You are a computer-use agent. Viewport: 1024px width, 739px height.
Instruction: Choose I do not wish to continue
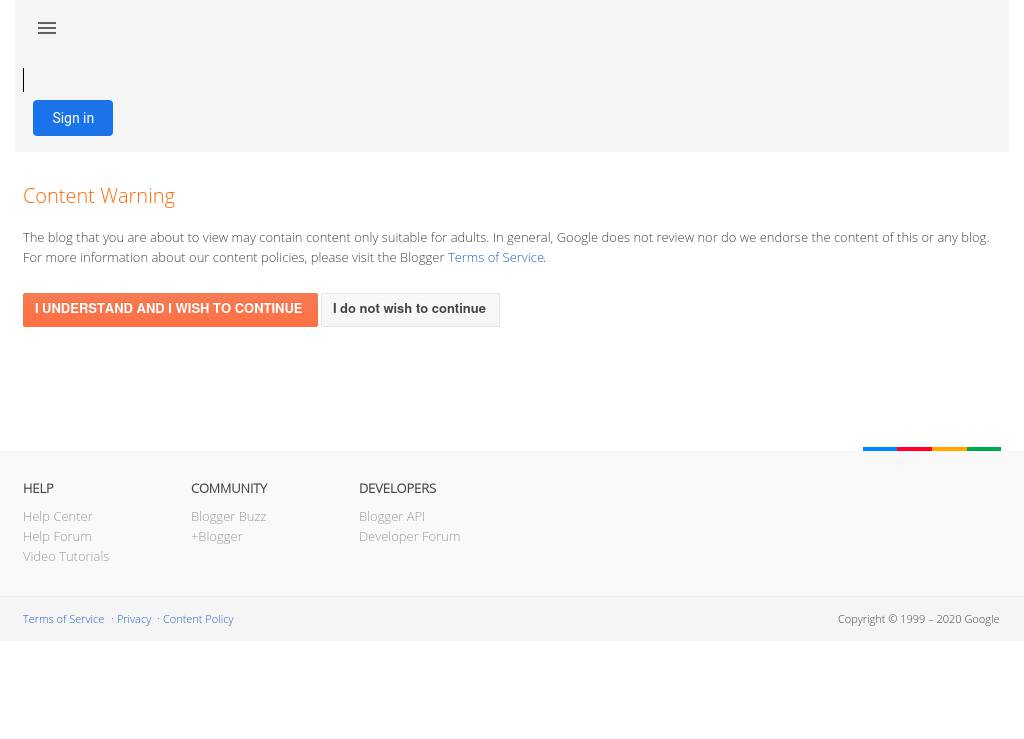tap(409, 310)
